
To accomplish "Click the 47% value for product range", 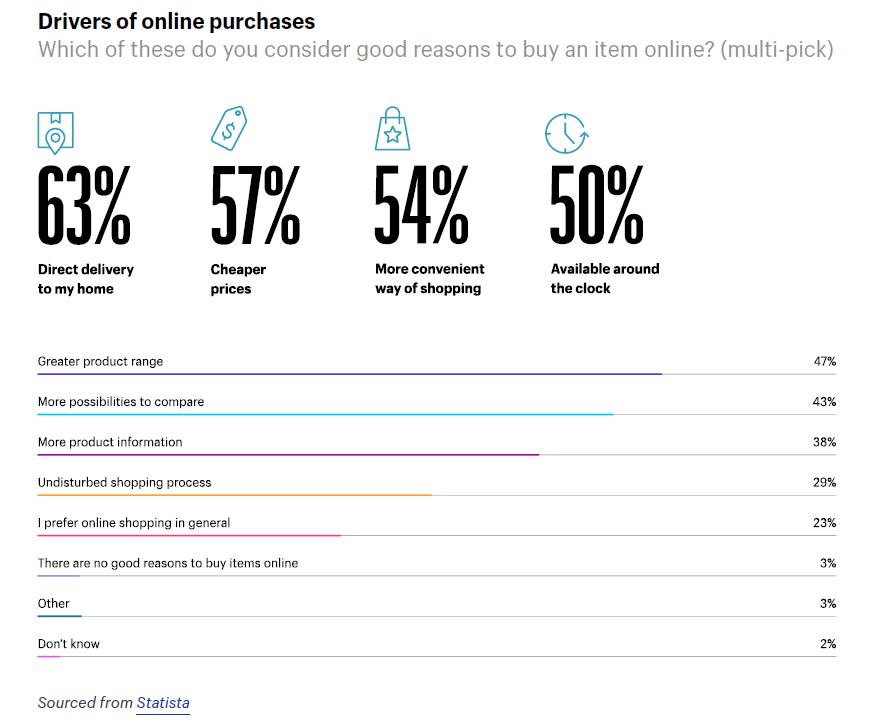I will click(824, 361).
